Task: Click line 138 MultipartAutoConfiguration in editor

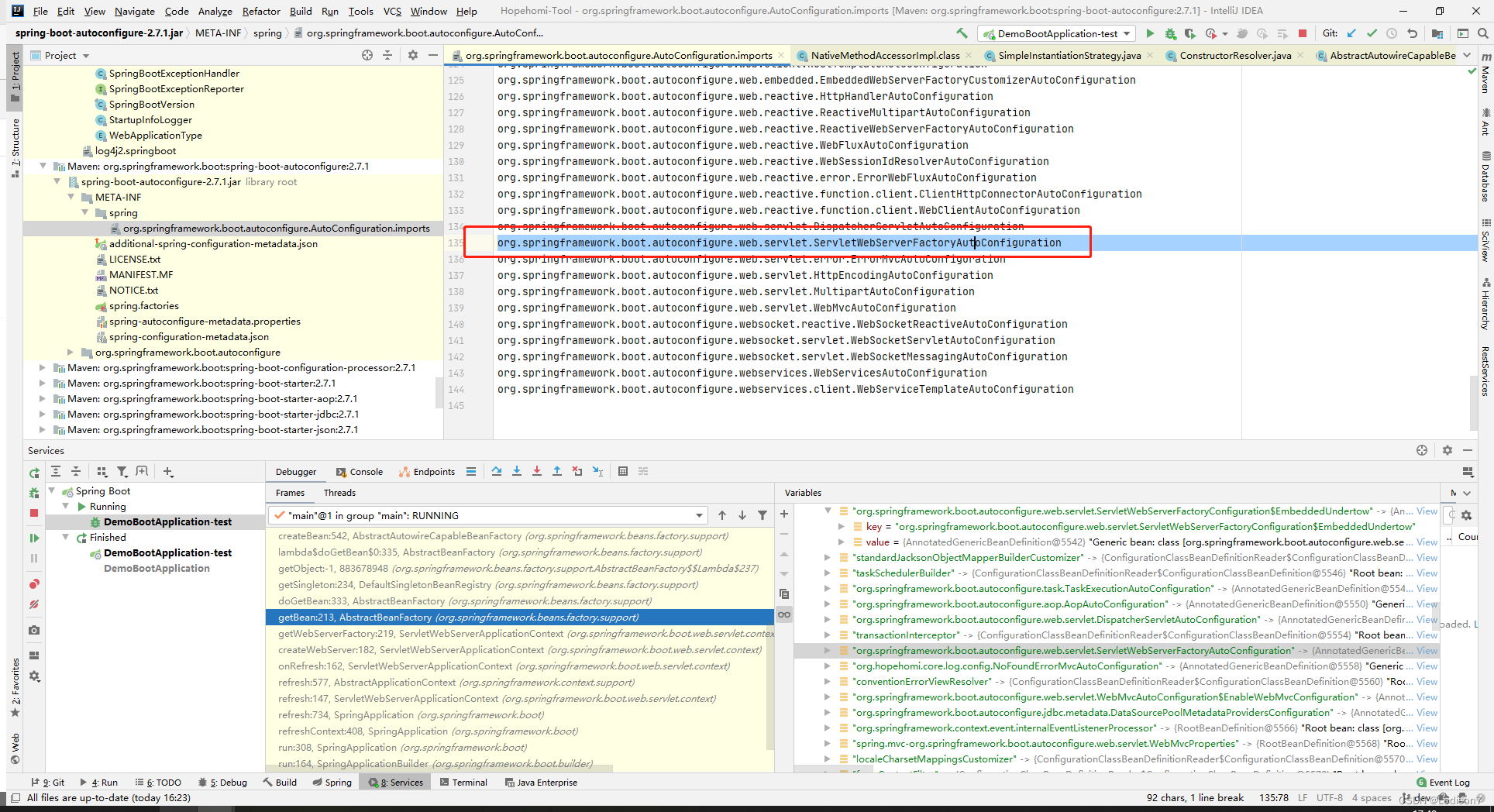Action: (x=735, y=291)
